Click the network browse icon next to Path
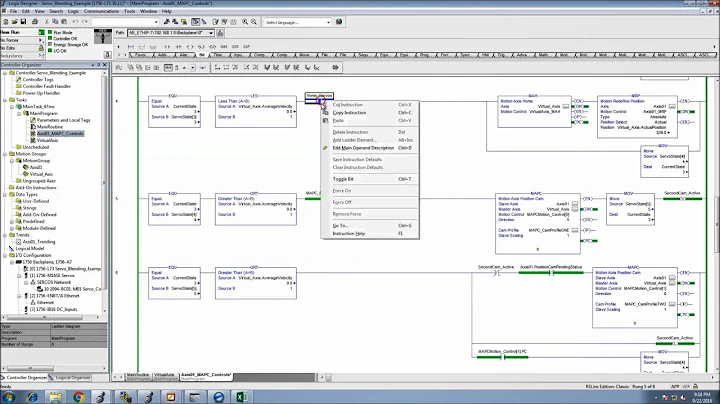 pos(220,33)
